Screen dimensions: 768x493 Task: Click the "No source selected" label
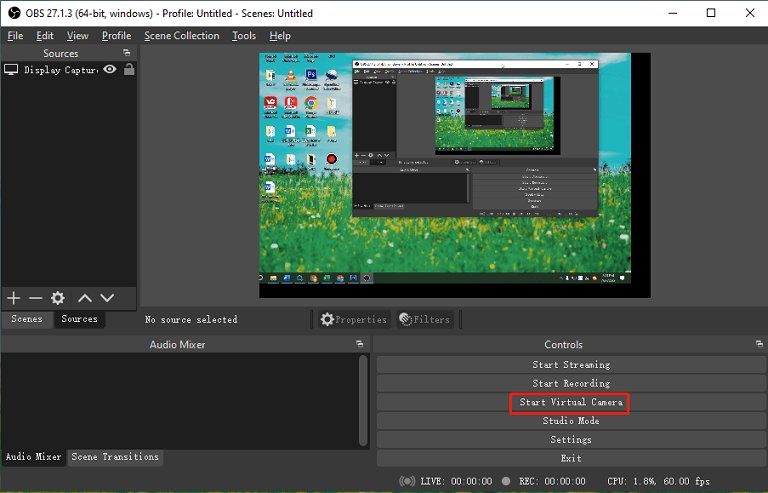pyautogui.click(x=192, y=320)
